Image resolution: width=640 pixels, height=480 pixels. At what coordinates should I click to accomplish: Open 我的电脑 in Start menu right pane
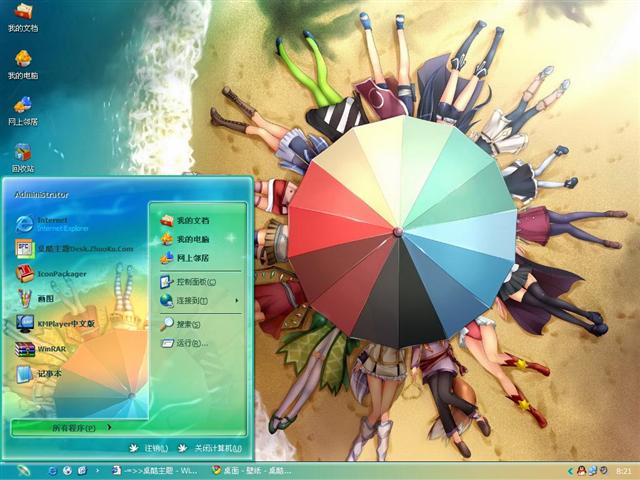pyautogui.click(x=184, y=239)
